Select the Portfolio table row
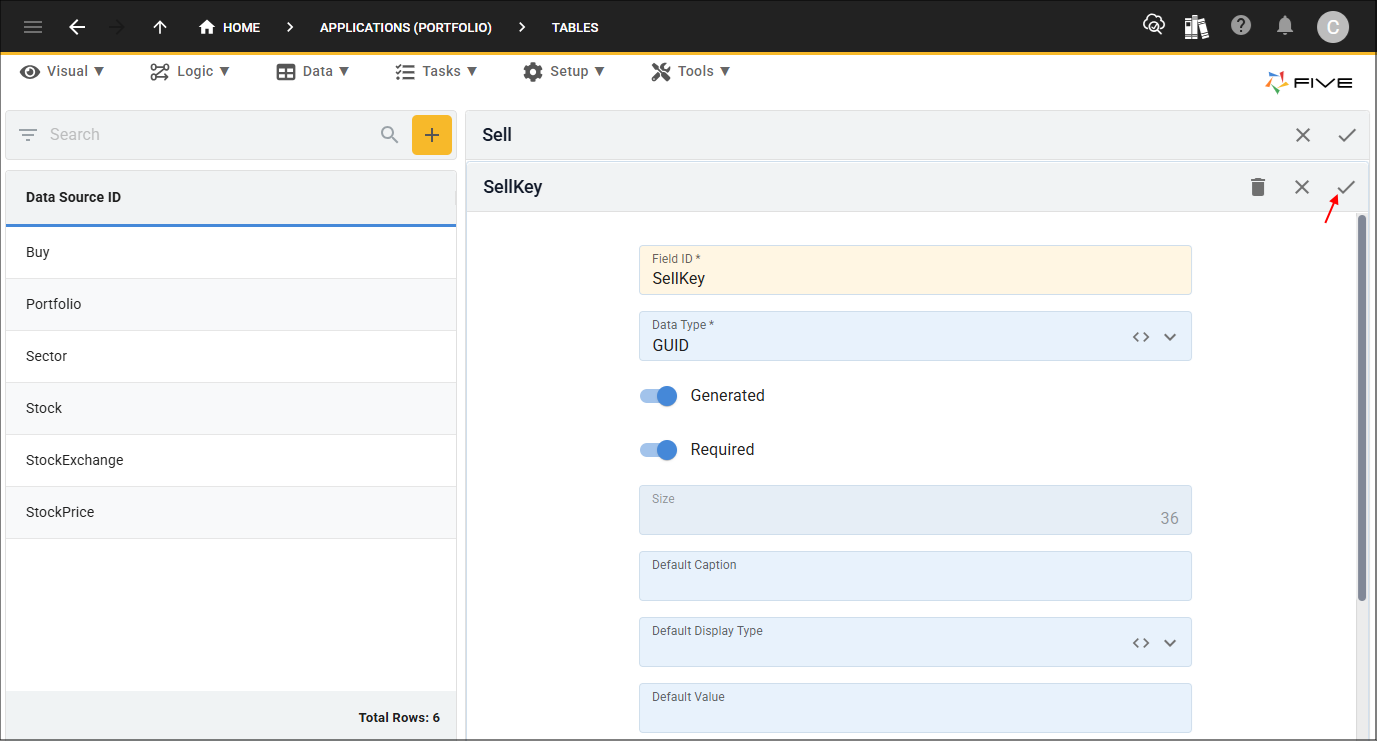Screen dimensions: 1377x741 (231, 305)
